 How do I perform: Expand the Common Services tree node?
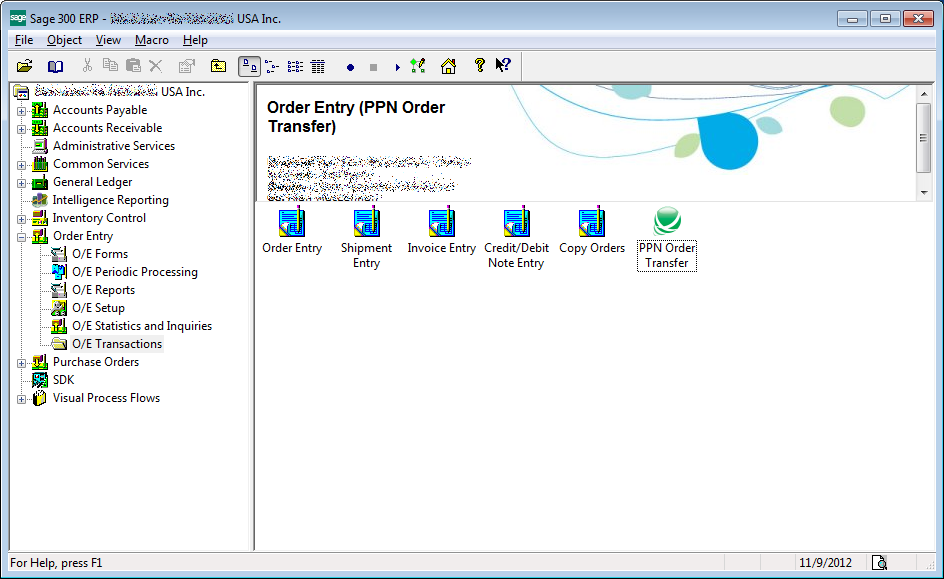pos(21,166)
